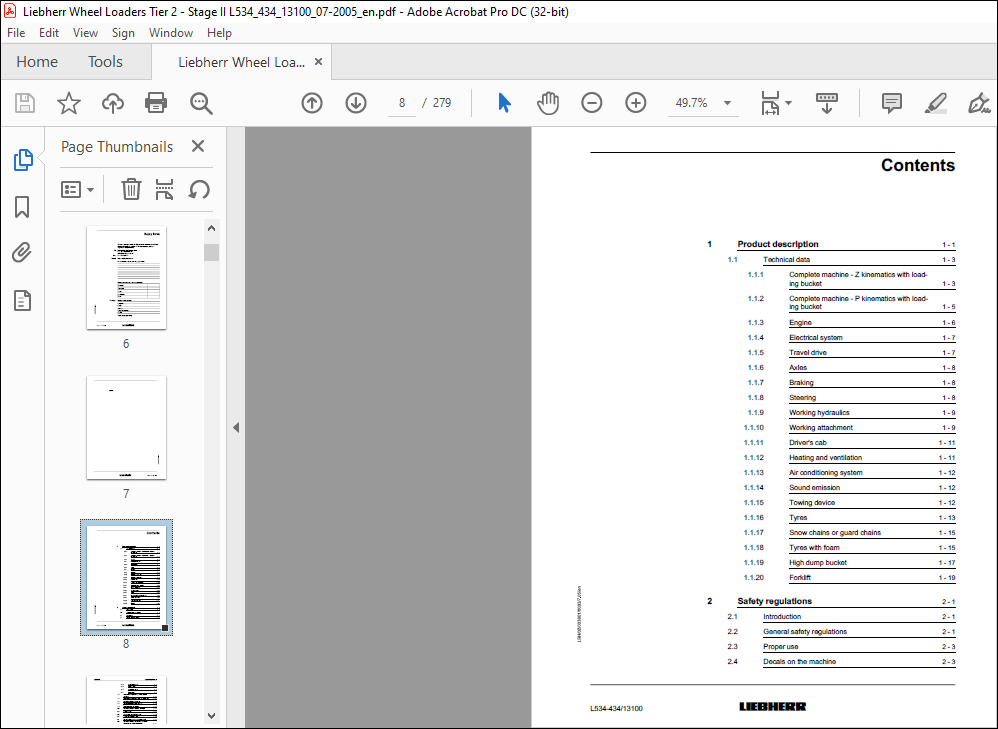
Task: Zoom in with the plus icon
Action: click(x=635, y=103)
